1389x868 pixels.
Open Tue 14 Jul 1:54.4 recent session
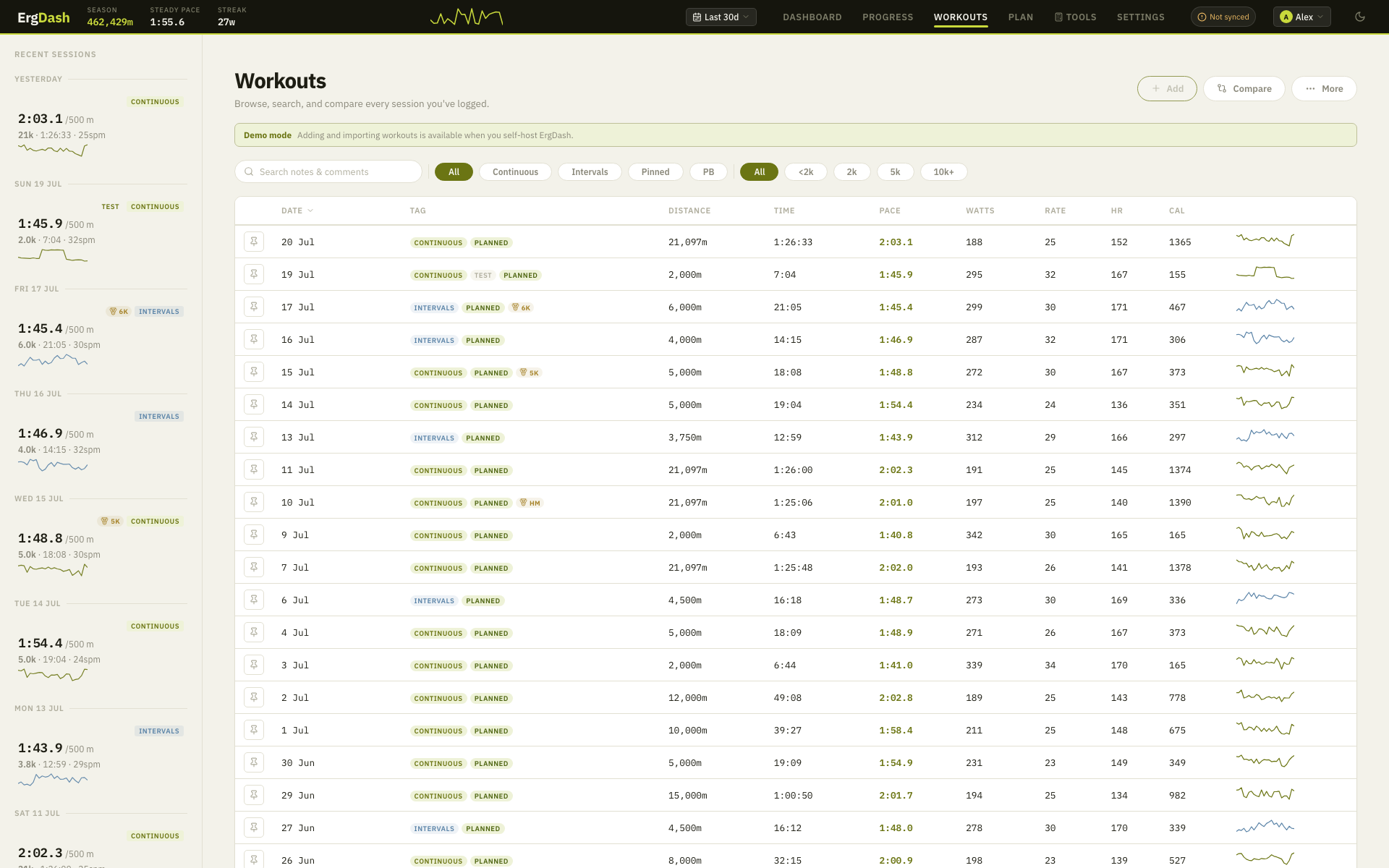(x=101, y=652)
